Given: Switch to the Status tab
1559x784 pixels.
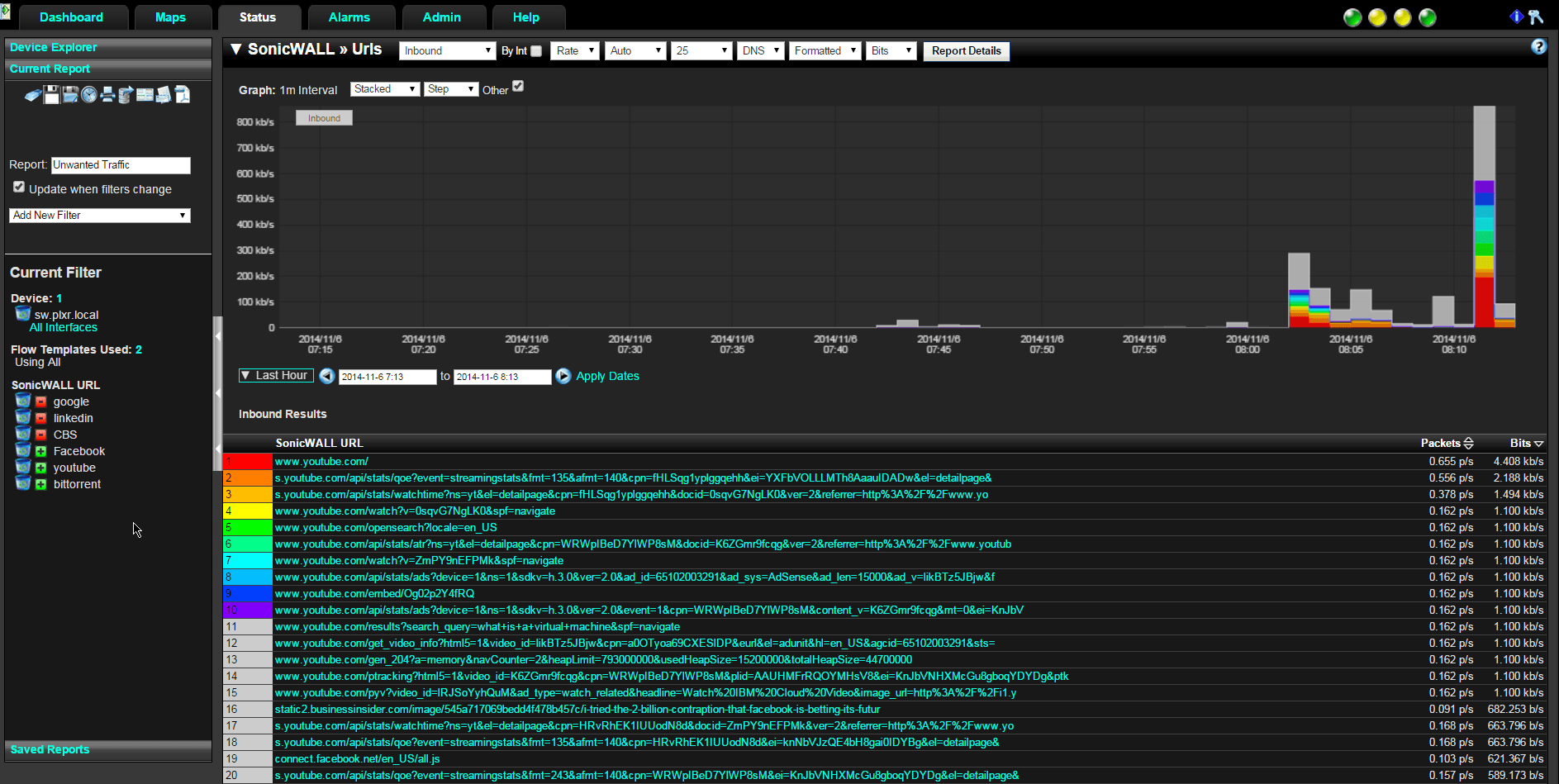Looking at the screenshot, I should [258, 17].
